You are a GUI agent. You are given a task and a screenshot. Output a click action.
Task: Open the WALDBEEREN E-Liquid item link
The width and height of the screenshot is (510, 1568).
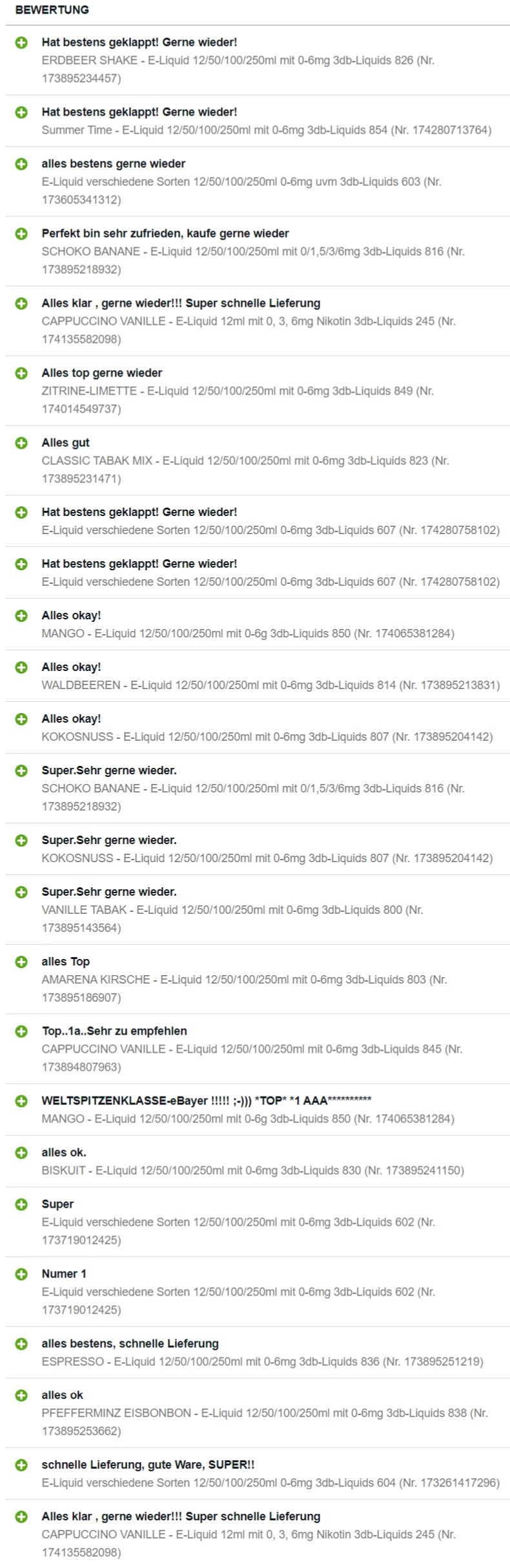(270, 685)
